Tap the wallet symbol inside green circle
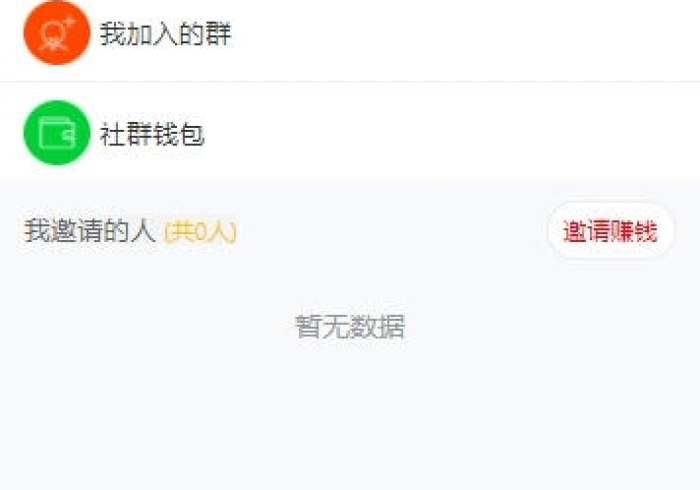The image size is (700, 490). point(56,133)
